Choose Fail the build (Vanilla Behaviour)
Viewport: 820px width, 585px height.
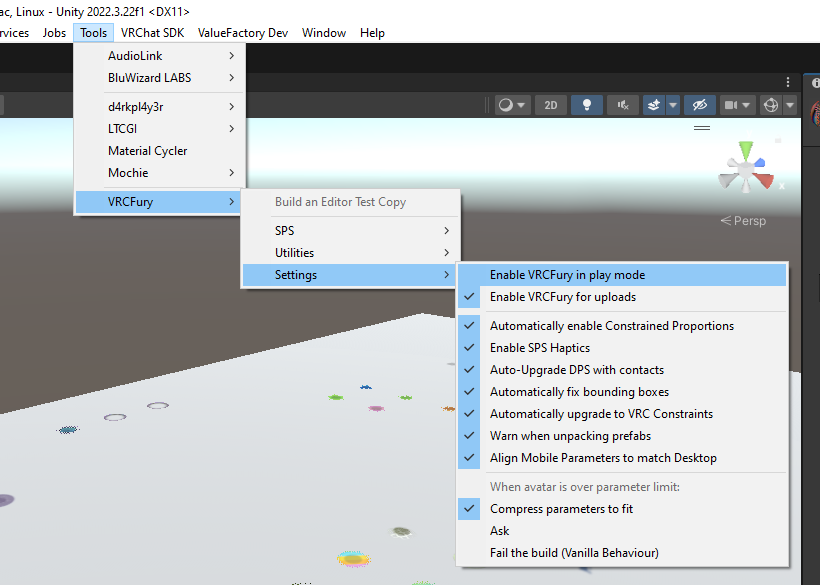(x=576, y=552)
